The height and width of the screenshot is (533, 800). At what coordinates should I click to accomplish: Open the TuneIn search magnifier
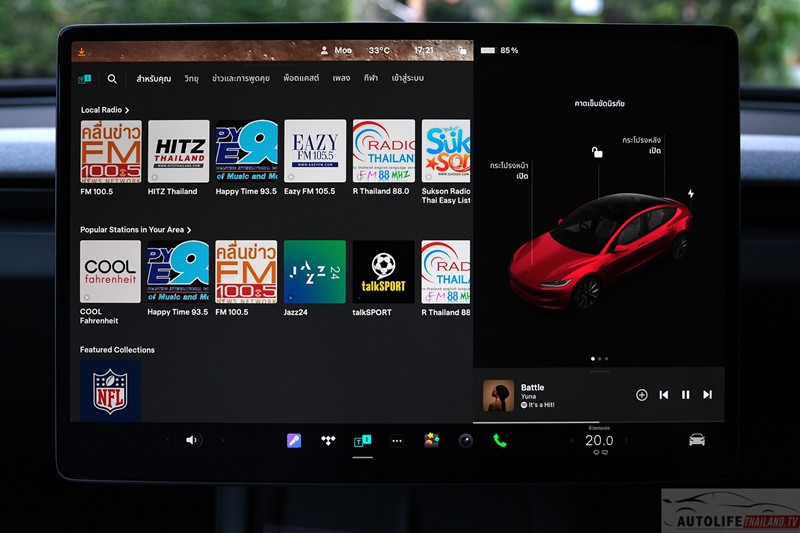click(112, 79)
